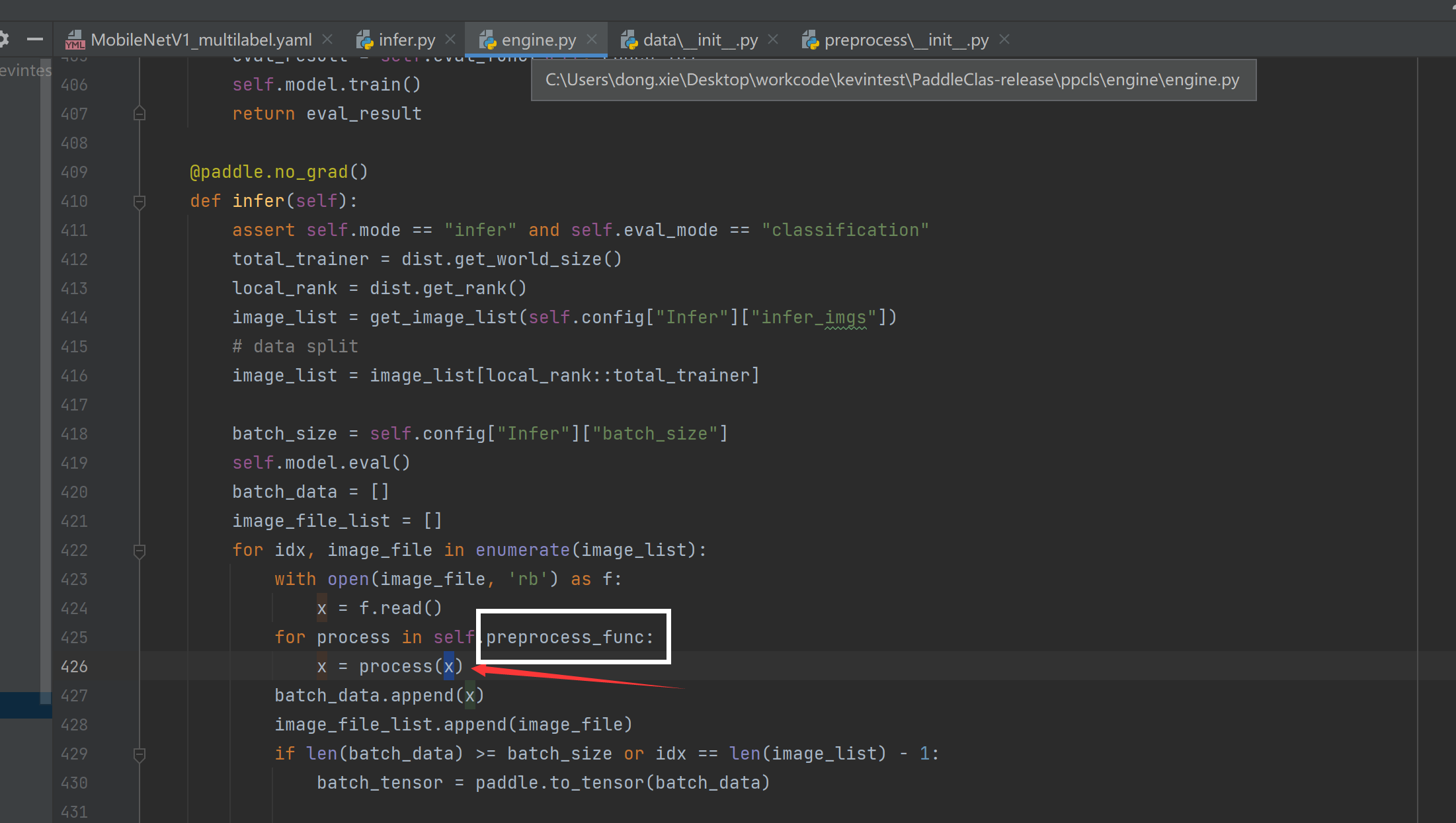Click 'self.model.eval()' on line 419
The width and height of the screenshot is (1456, 823).
[321, 463]
